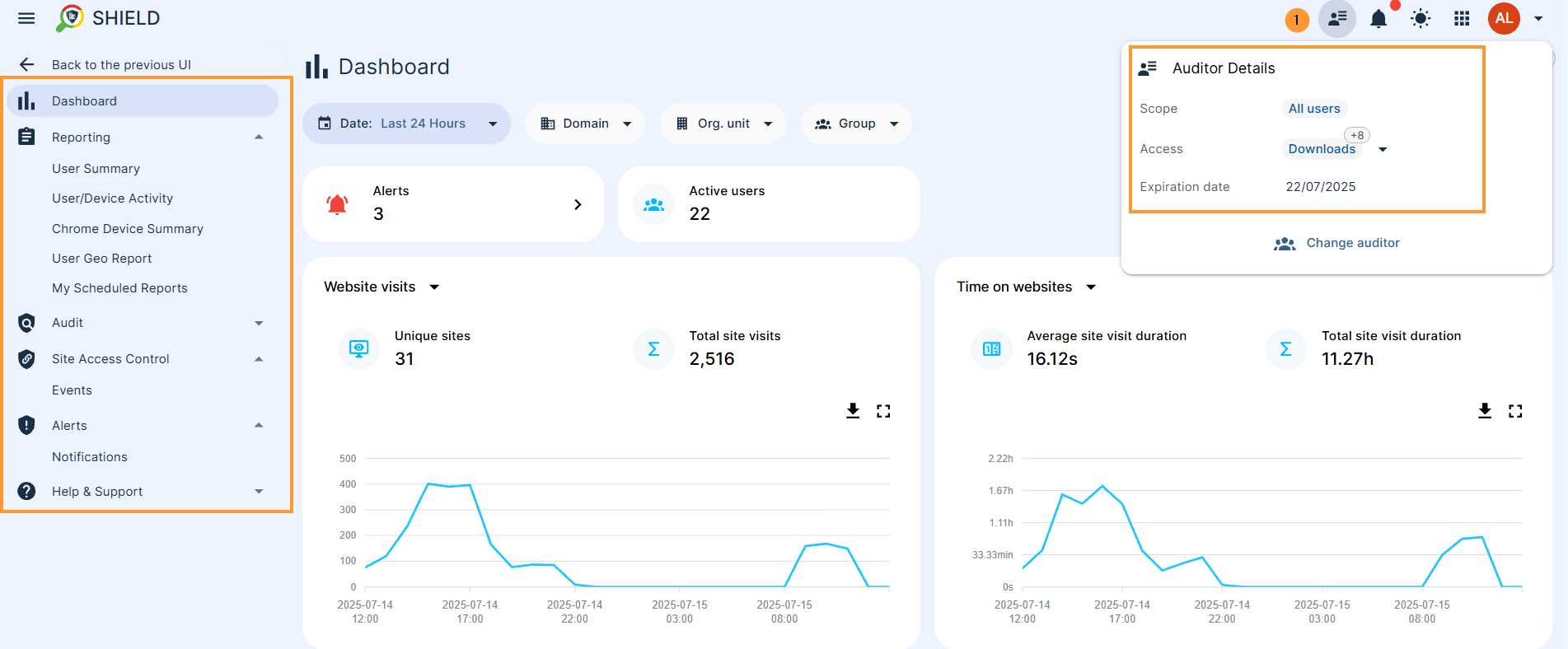Expand the Help & Support section
Screen dimensions: 1568x649
pos(259,492)
